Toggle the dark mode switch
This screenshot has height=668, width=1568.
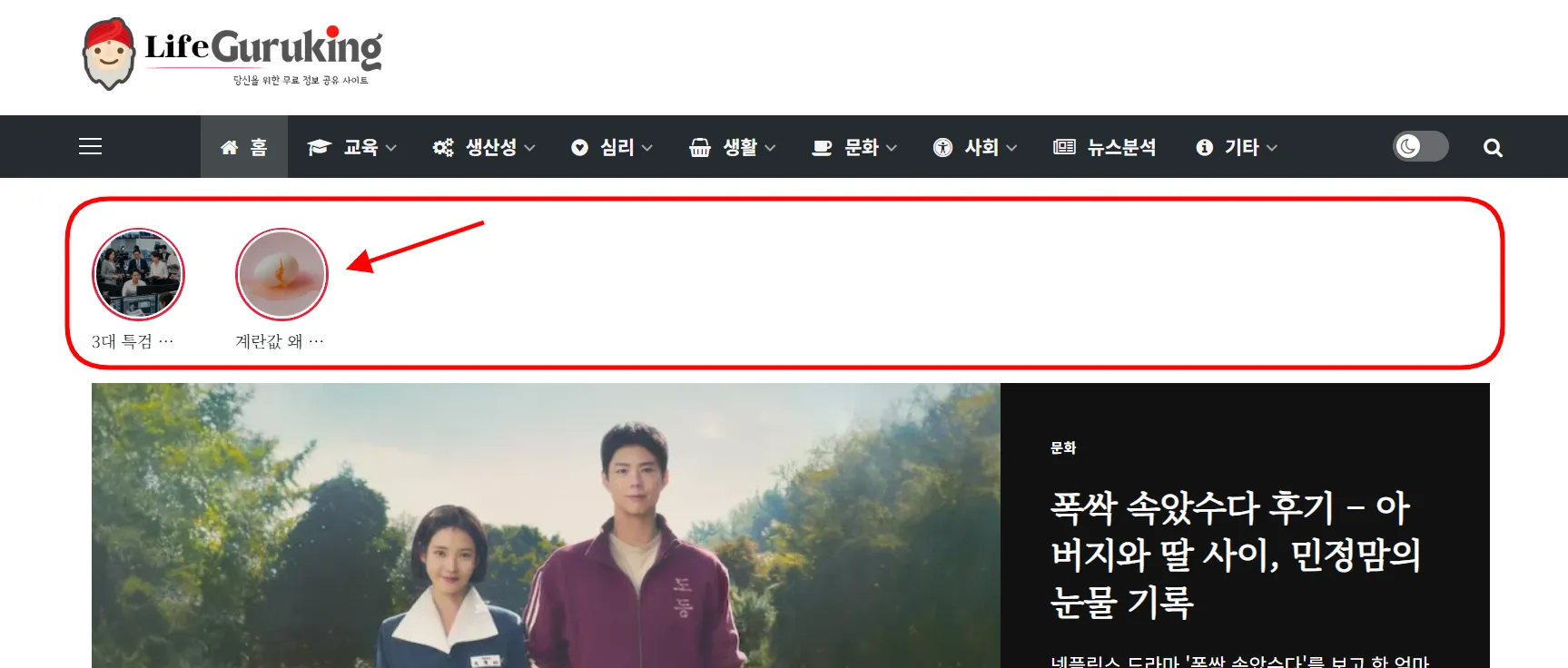pyautogui.click(x=1420, y=146)
